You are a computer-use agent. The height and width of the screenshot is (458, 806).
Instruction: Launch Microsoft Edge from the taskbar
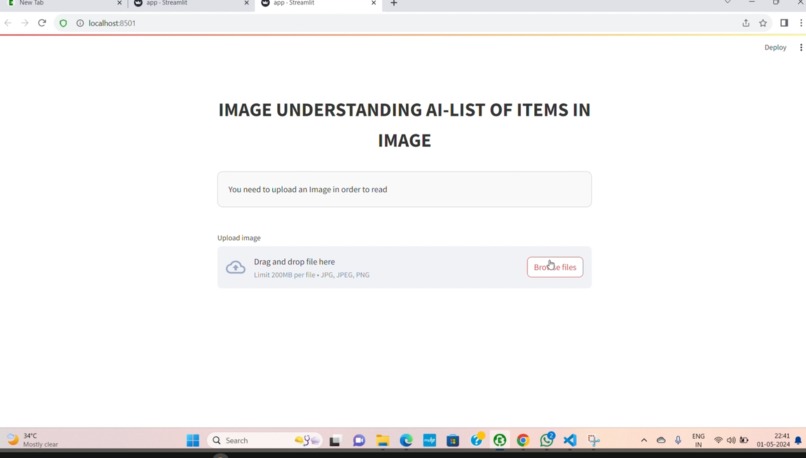pyautogui.click(x=406, y=441)
